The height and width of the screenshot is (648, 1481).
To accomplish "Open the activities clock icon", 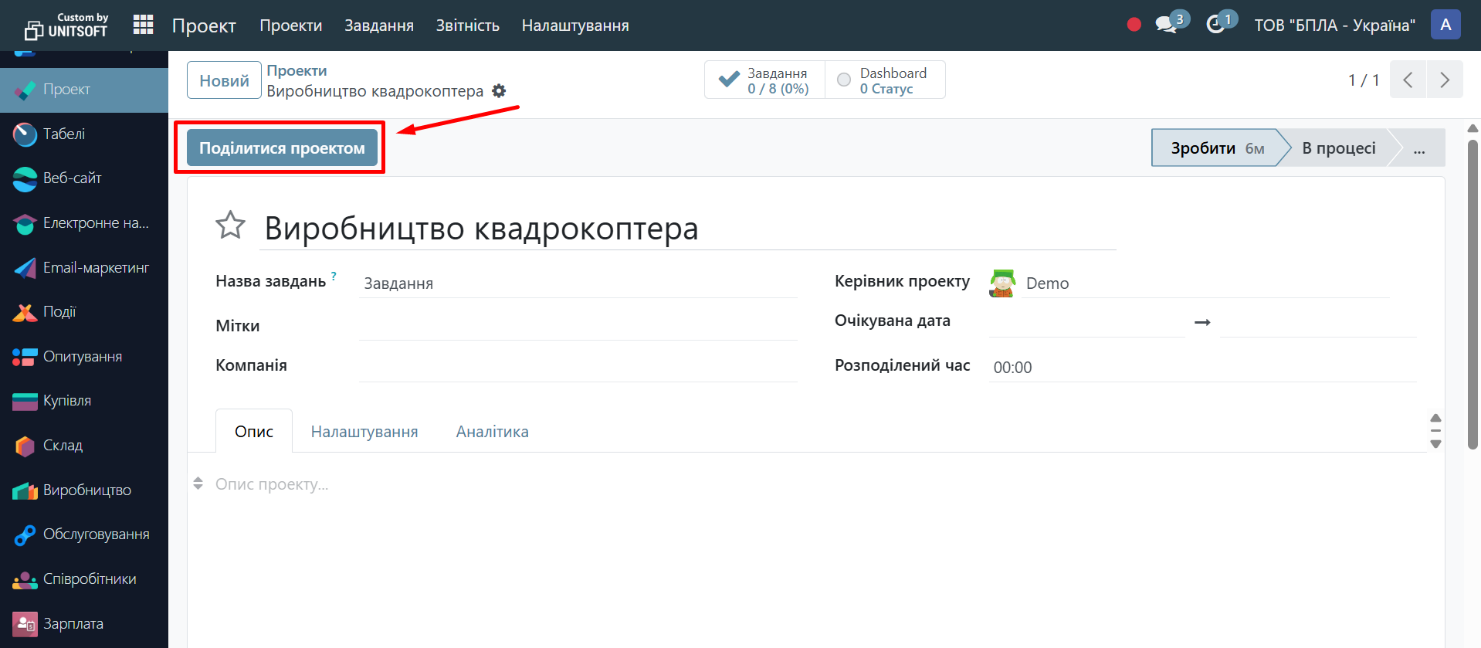I will coord(1216,25).
